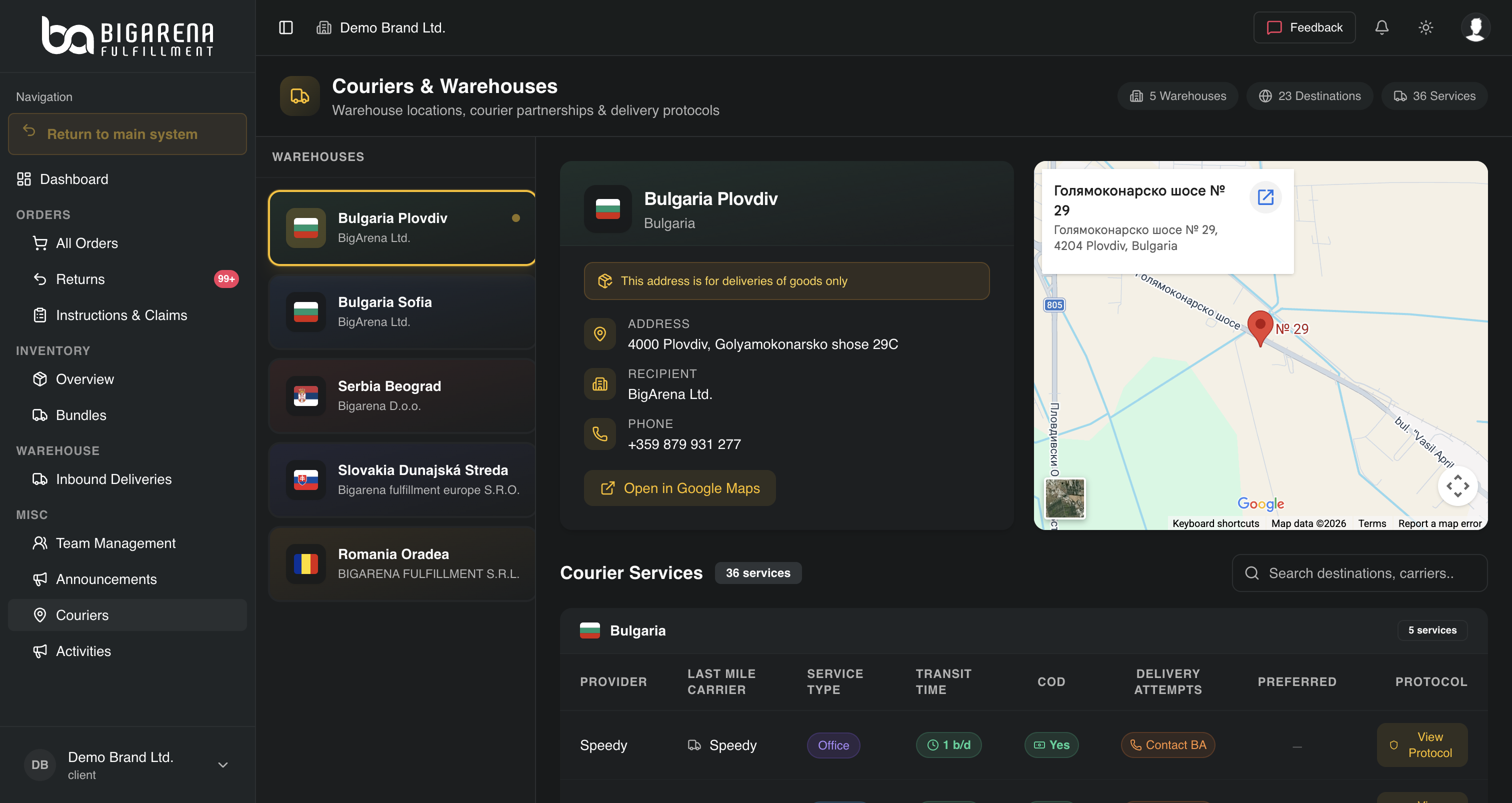The height and width of the screenshot is (803, 1512).
Task: Click the phone number +359 879 931 277
Action: pos(684,444)
